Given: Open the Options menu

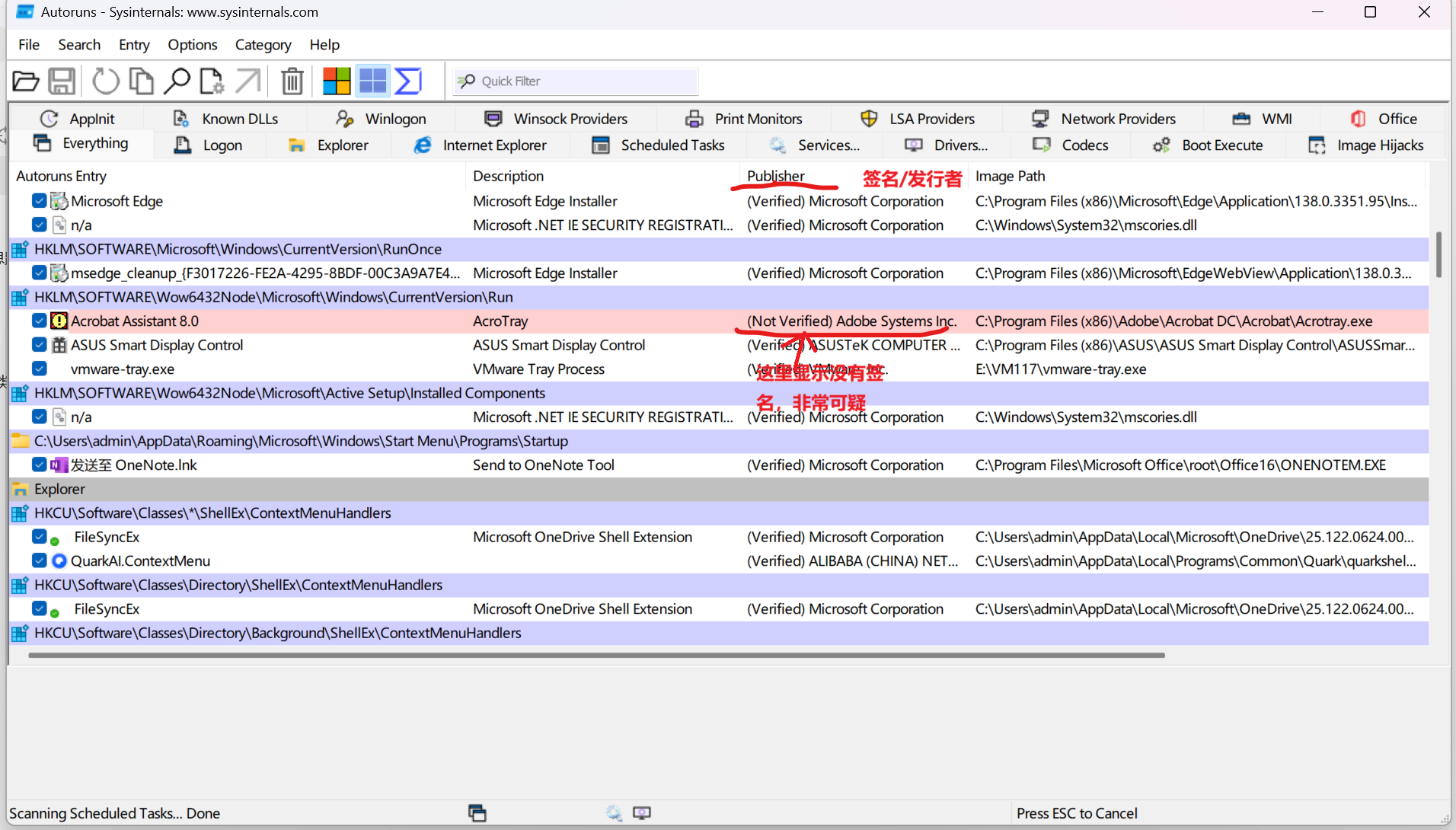Looking at the screenshot, I should click(193, 45).
